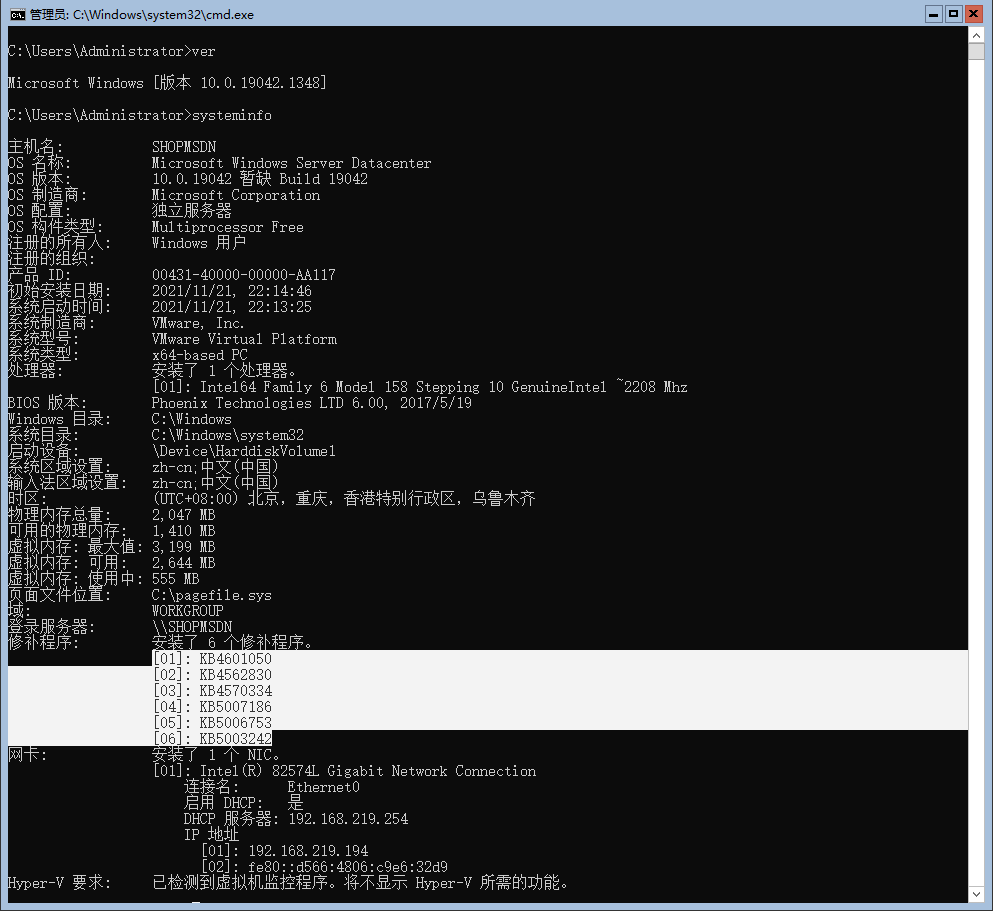This screenshot has height=911, width=993.
Task: Click the host name value 'SHOPMSDN' beside 主机名
Action: point(184,147)
